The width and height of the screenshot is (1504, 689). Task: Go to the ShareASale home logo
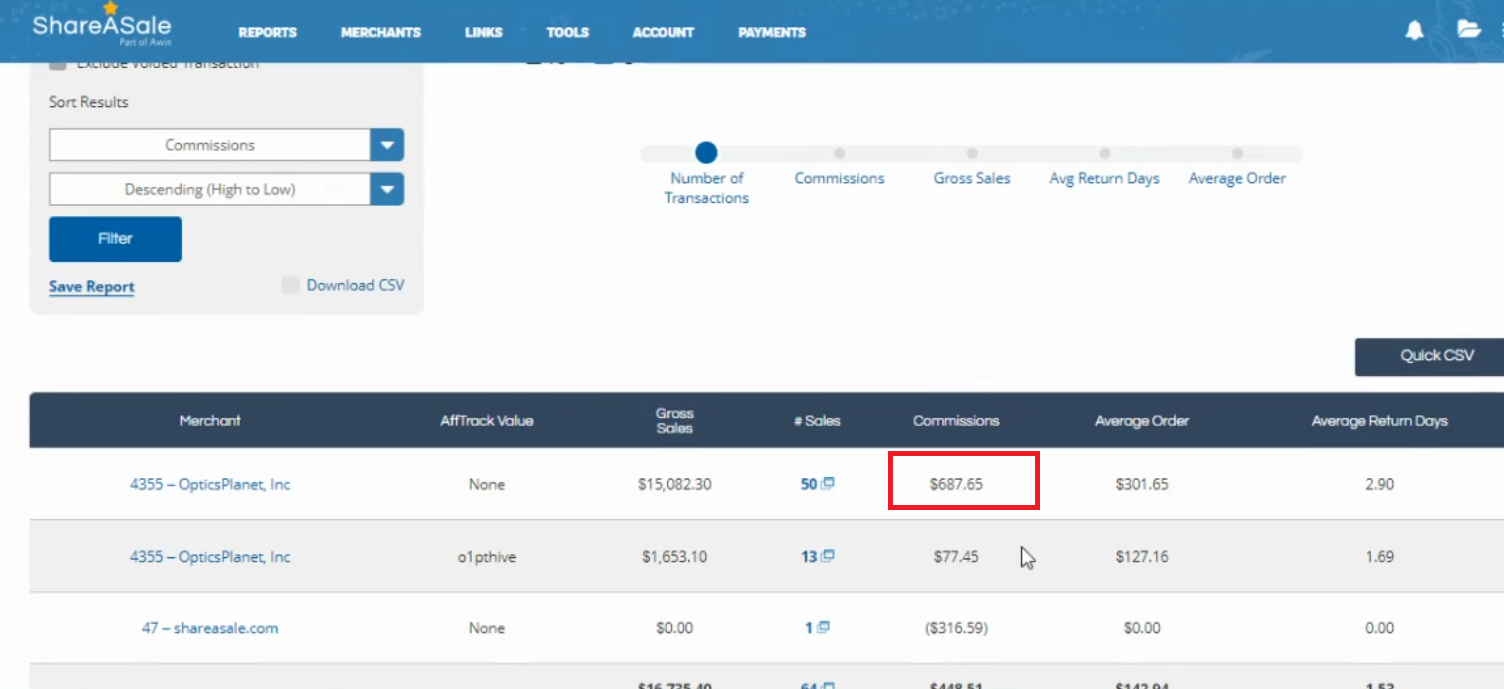[x=101, y=23]
